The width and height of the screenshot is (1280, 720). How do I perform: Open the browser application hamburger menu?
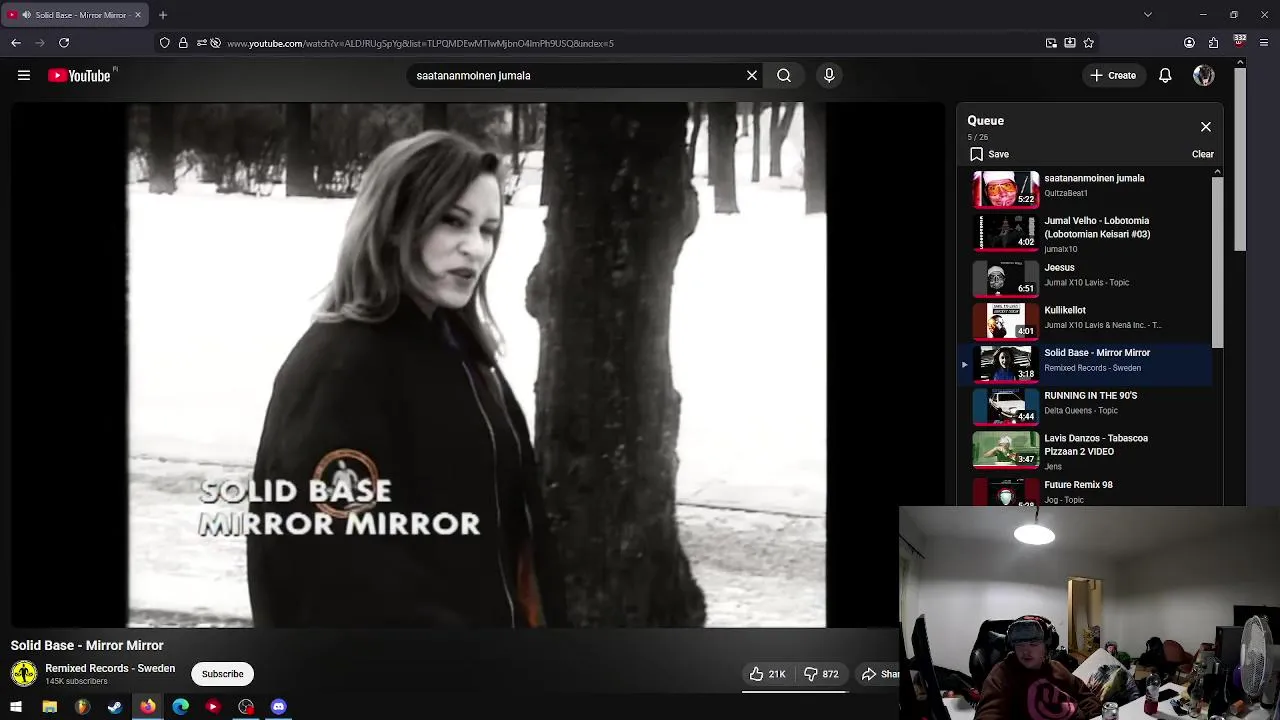click(1265, 43)
